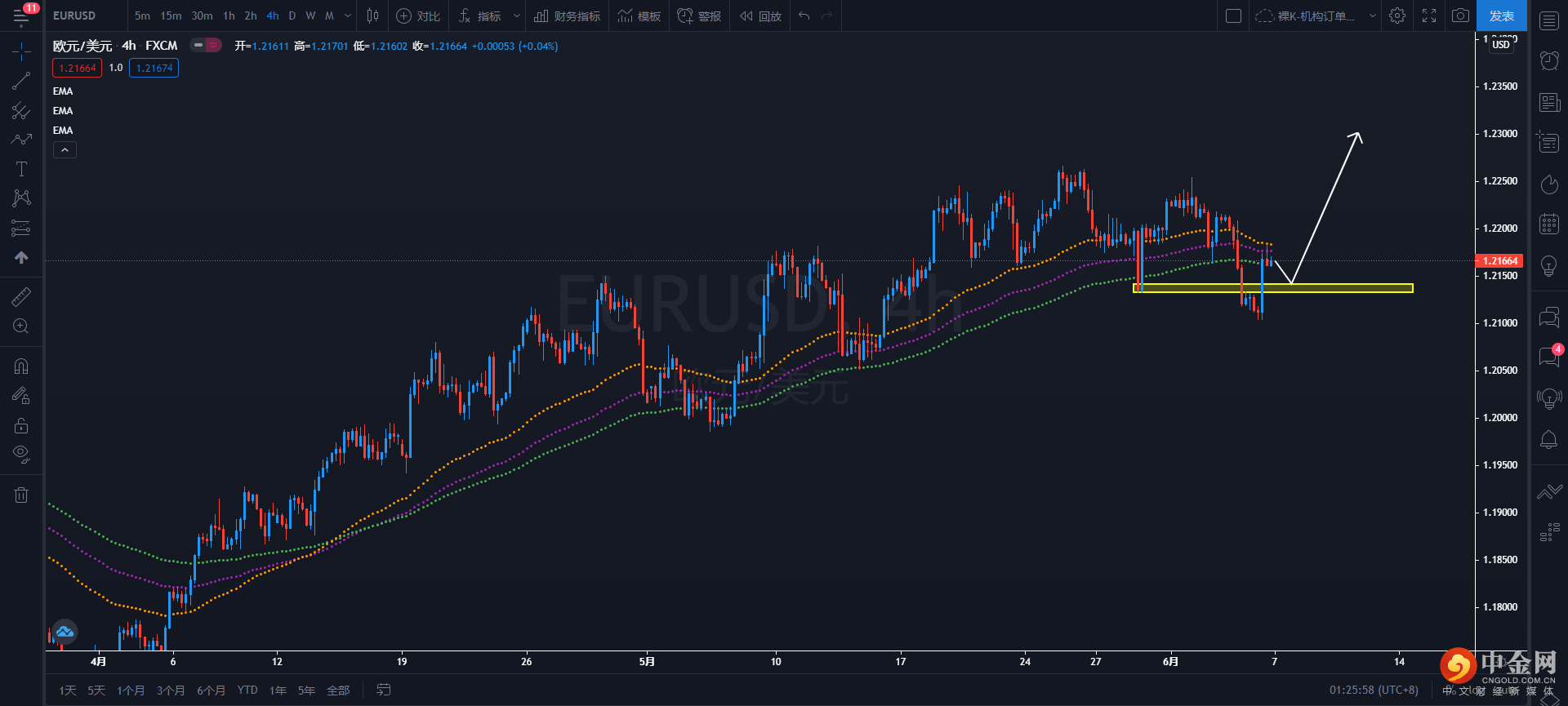This screenshot has width=1568, height=706.
Task: Toggle hide all drawings eye icon
Action: click(x=21, y=454)
